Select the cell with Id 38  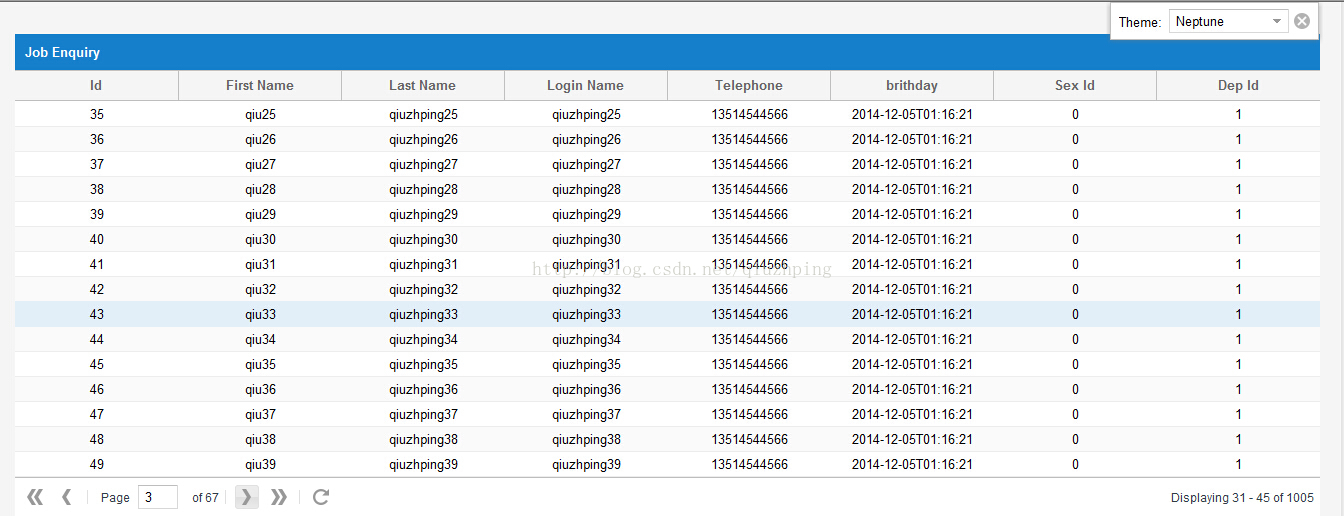pos(96,189)
